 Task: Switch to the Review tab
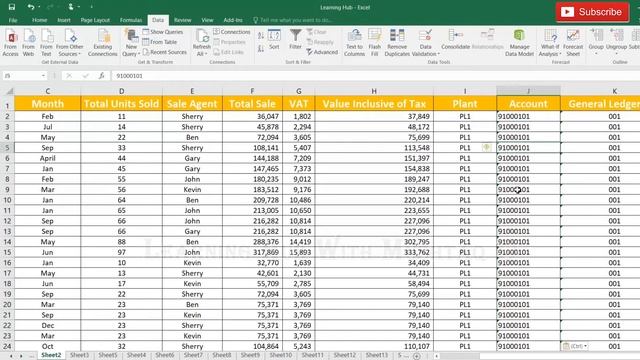pos(182,20)
